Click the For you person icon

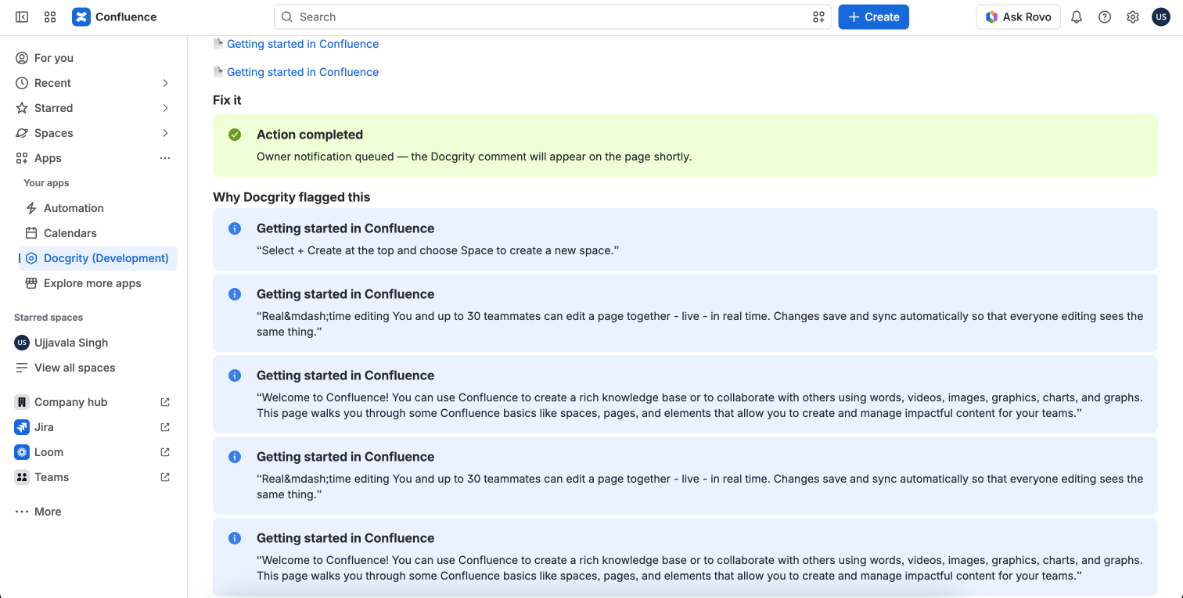pos(22,58)
